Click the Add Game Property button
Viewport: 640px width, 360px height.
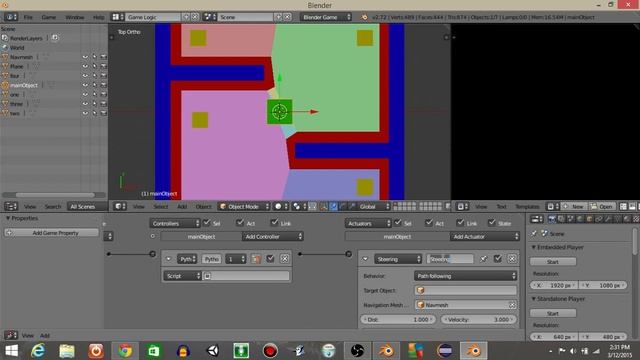pyautogui.click(x=51, y=233)
